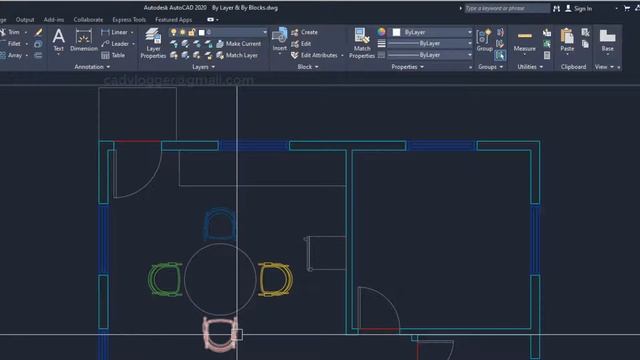Switch to the Output ribbon tab
The width and height of the screenshot is (640, 360).
(x=25, y=20)
